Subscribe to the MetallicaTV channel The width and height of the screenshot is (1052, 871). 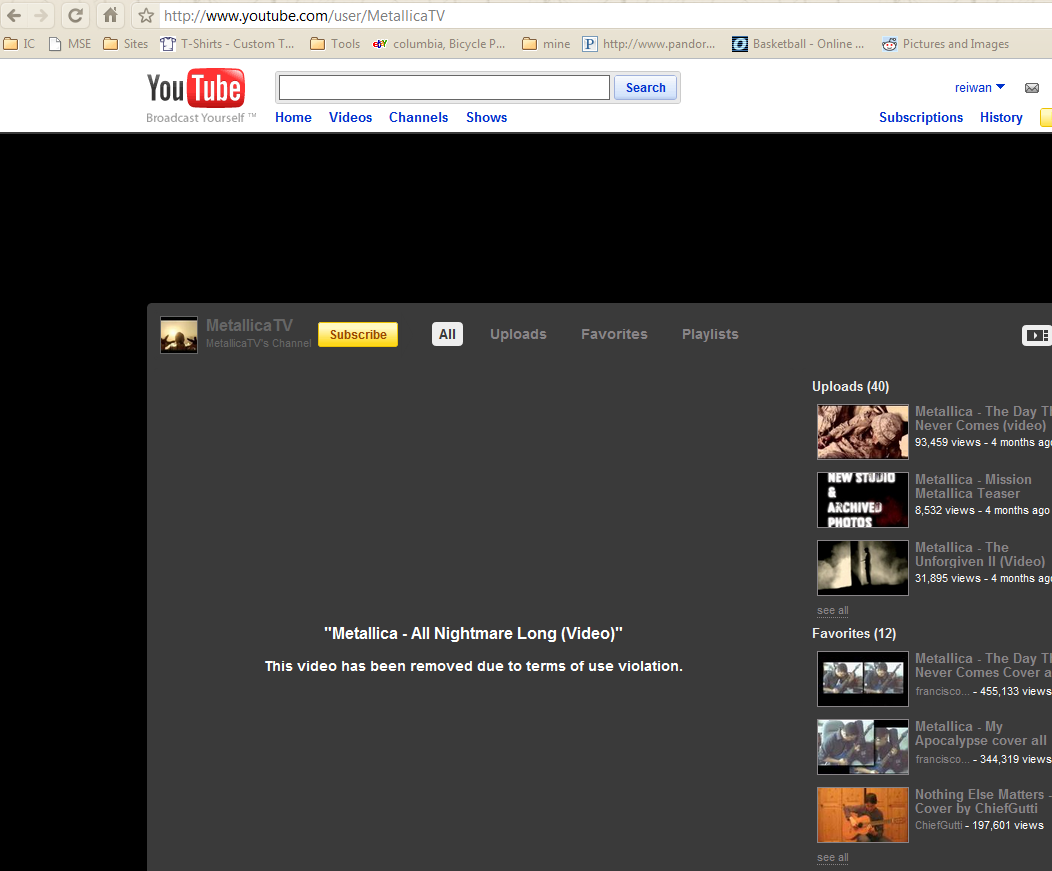pyautogui.click(x=358, y=334)
